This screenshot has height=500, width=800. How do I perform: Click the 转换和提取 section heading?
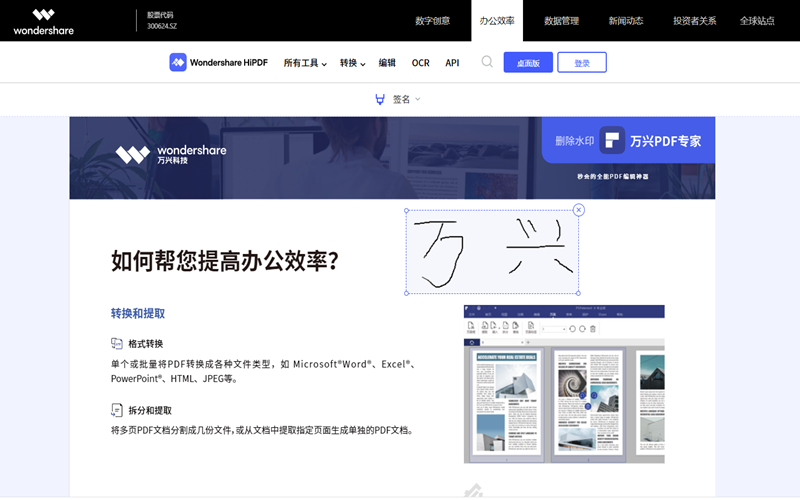tap(138, 313)
